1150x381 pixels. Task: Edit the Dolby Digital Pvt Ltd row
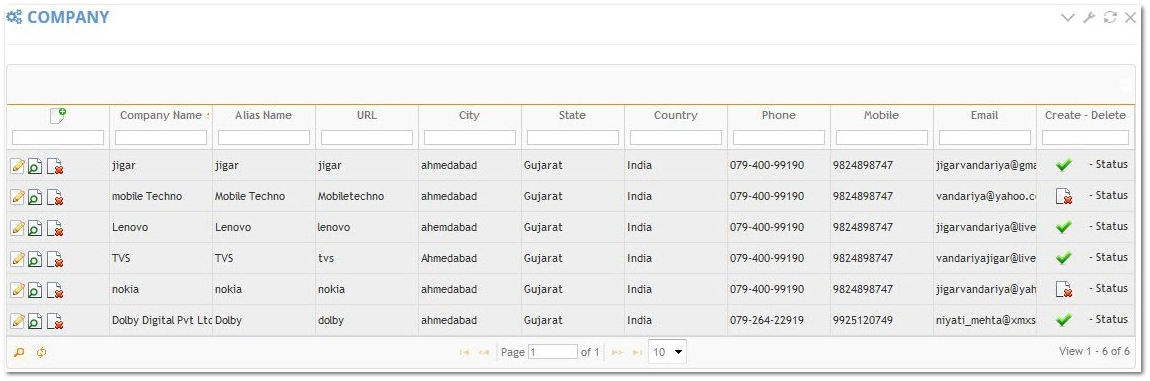(18, 321)
